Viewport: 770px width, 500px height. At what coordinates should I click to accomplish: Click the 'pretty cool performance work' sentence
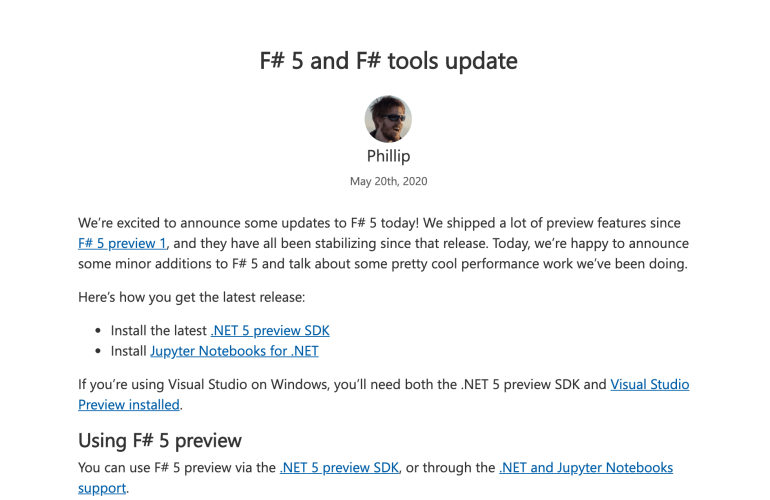point(560,264)
